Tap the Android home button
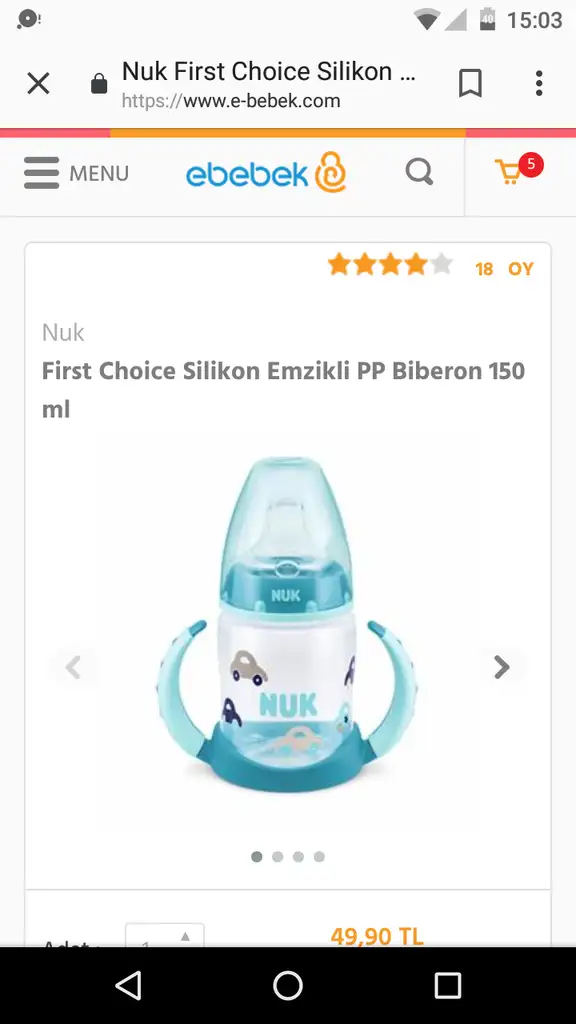Screen dimensions: 576x1024 287,985
